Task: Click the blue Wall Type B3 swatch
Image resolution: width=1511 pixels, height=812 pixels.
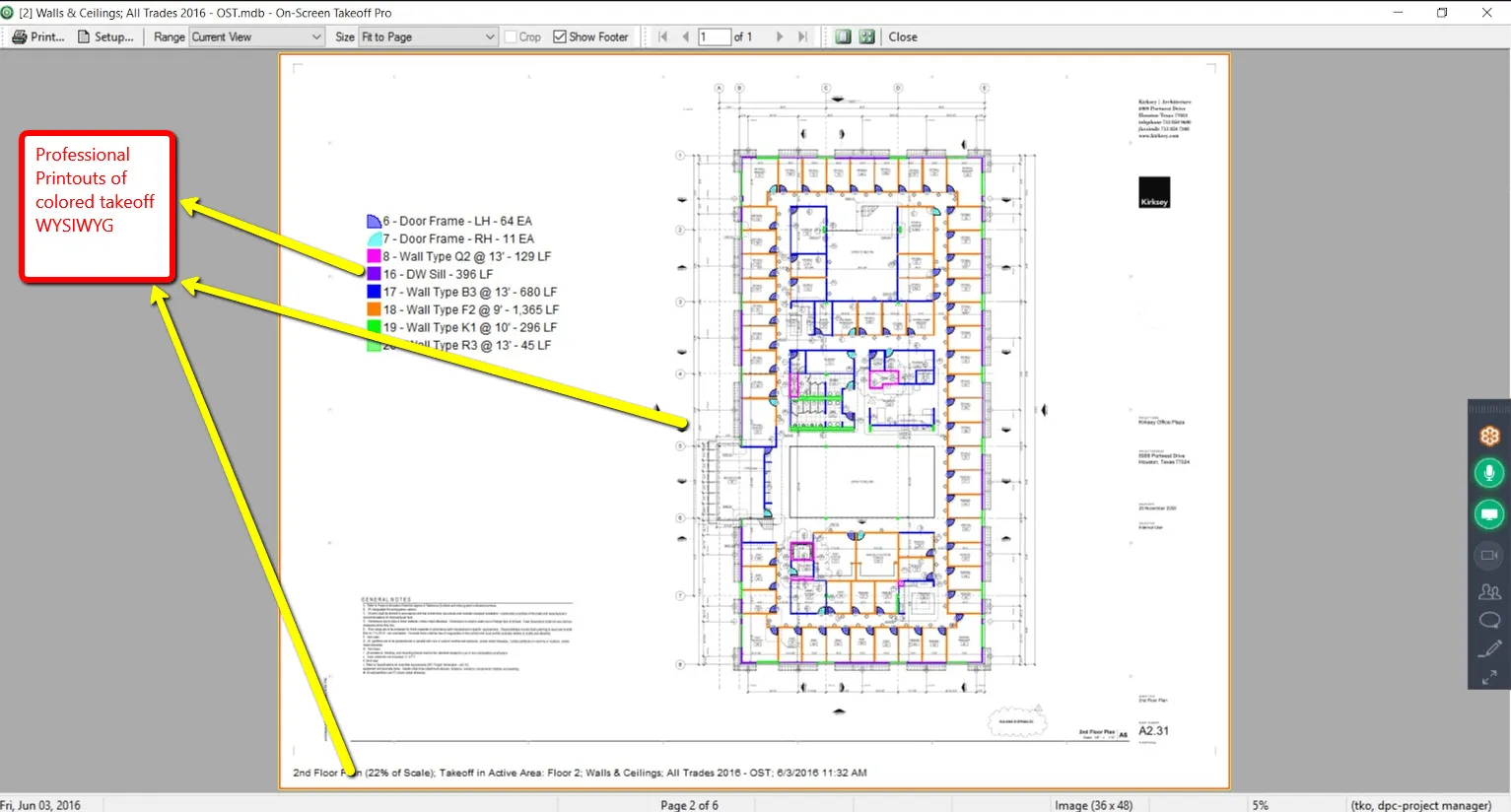Action: [x=374, y=292]
